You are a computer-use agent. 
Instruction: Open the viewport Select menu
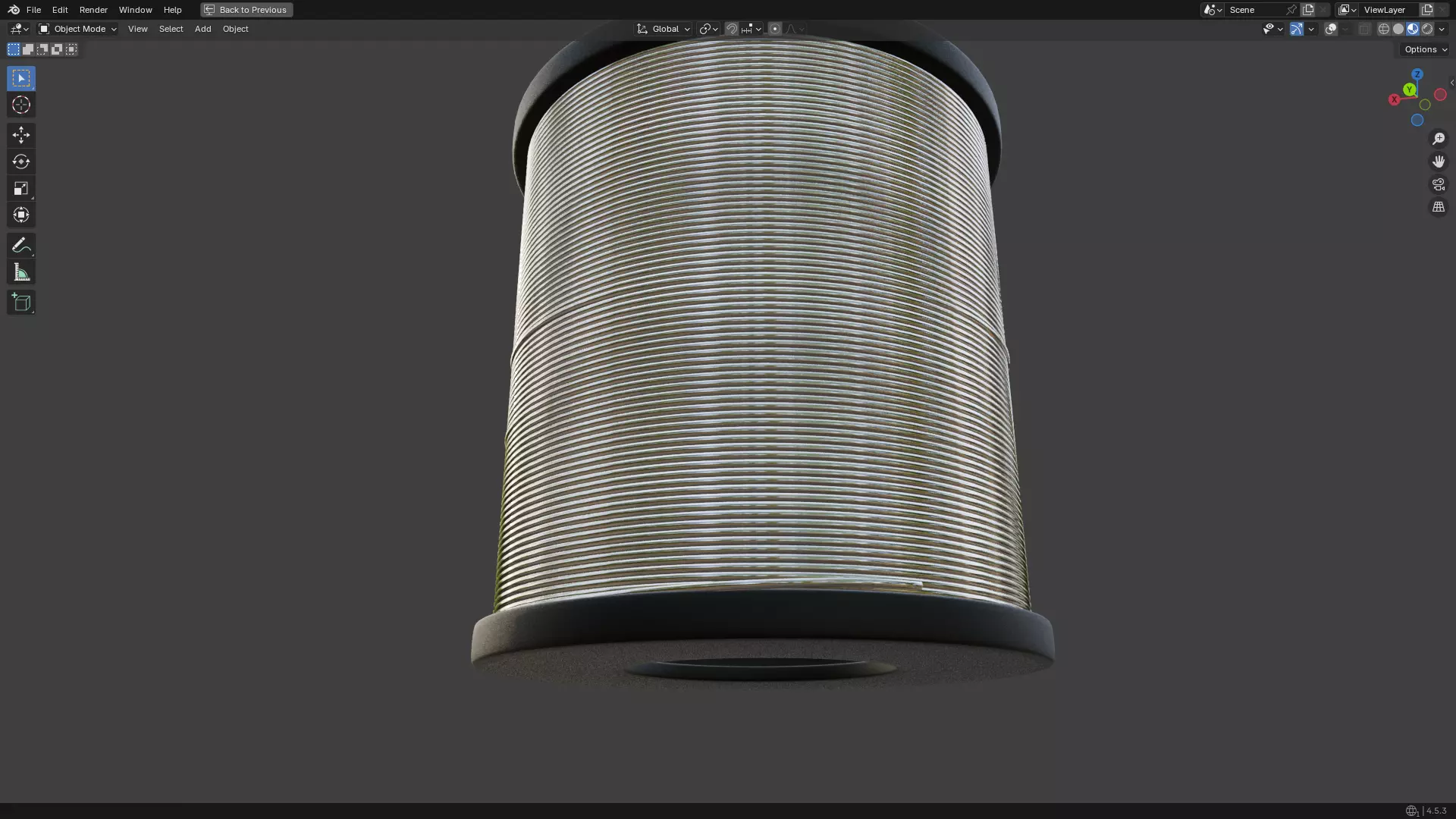click(171, 29)
